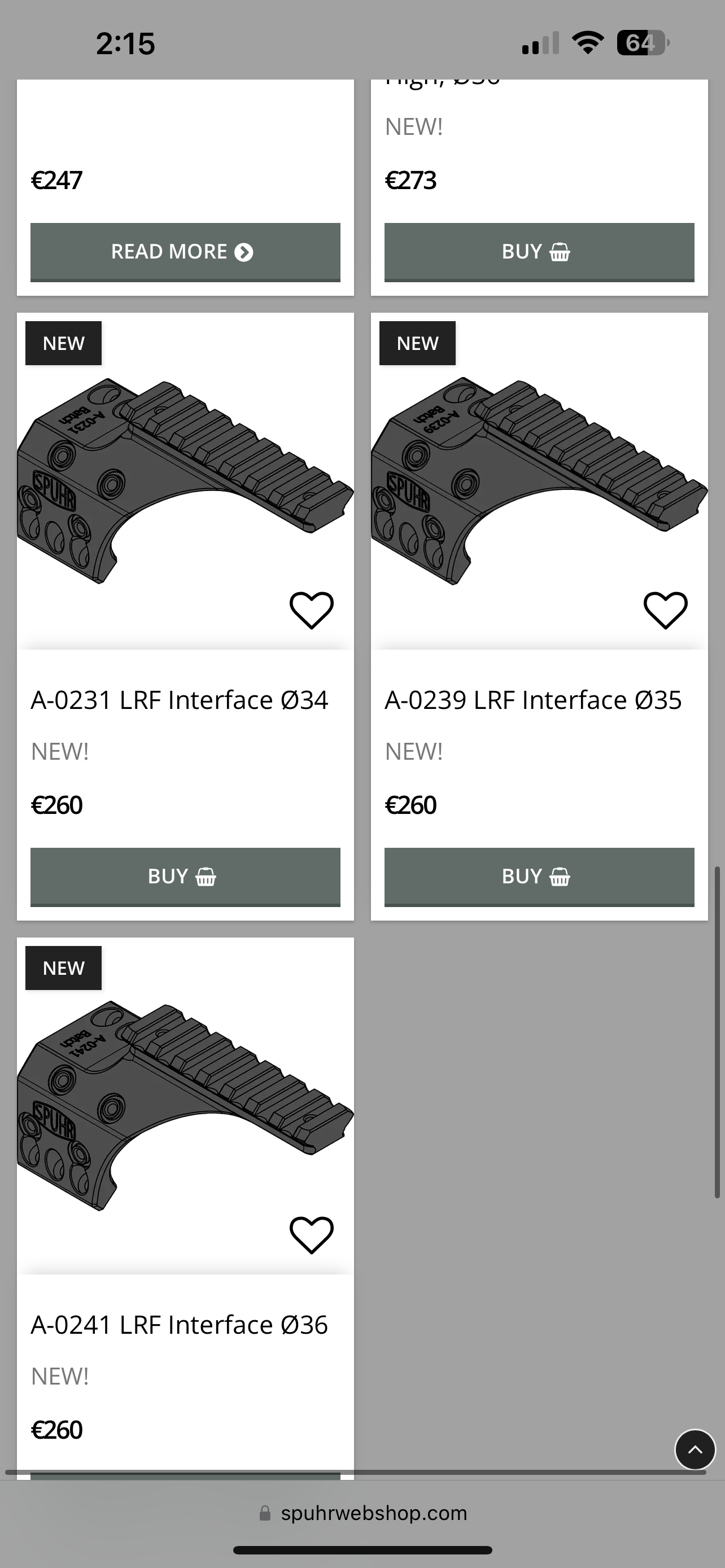Favorite the A-0231 LRF Interface Ø34 heart
This screenshot has width=725, height=1568.
311,610
